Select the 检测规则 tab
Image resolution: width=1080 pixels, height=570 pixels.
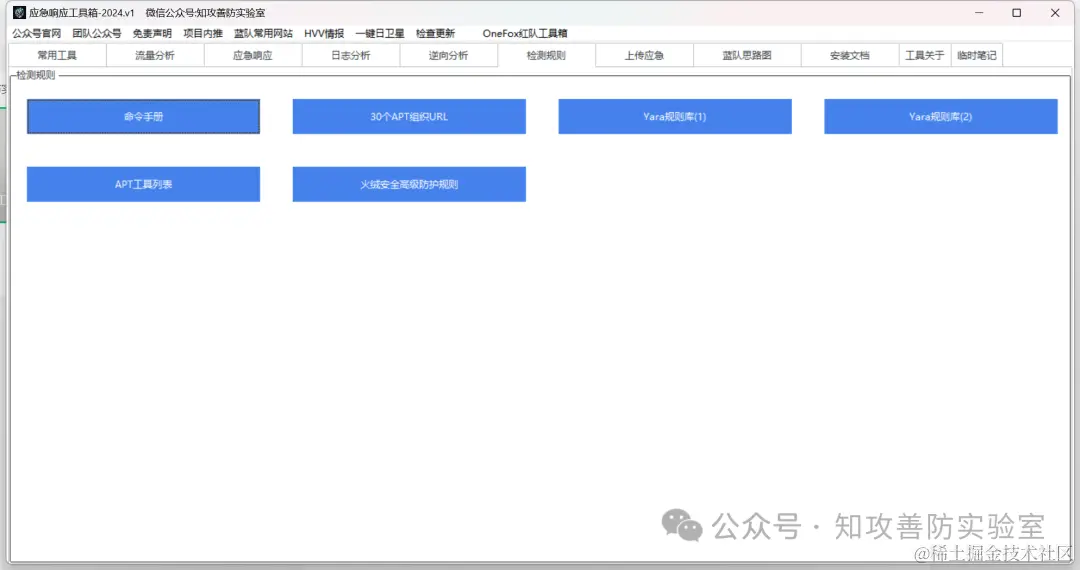click(x=546, y=55)
